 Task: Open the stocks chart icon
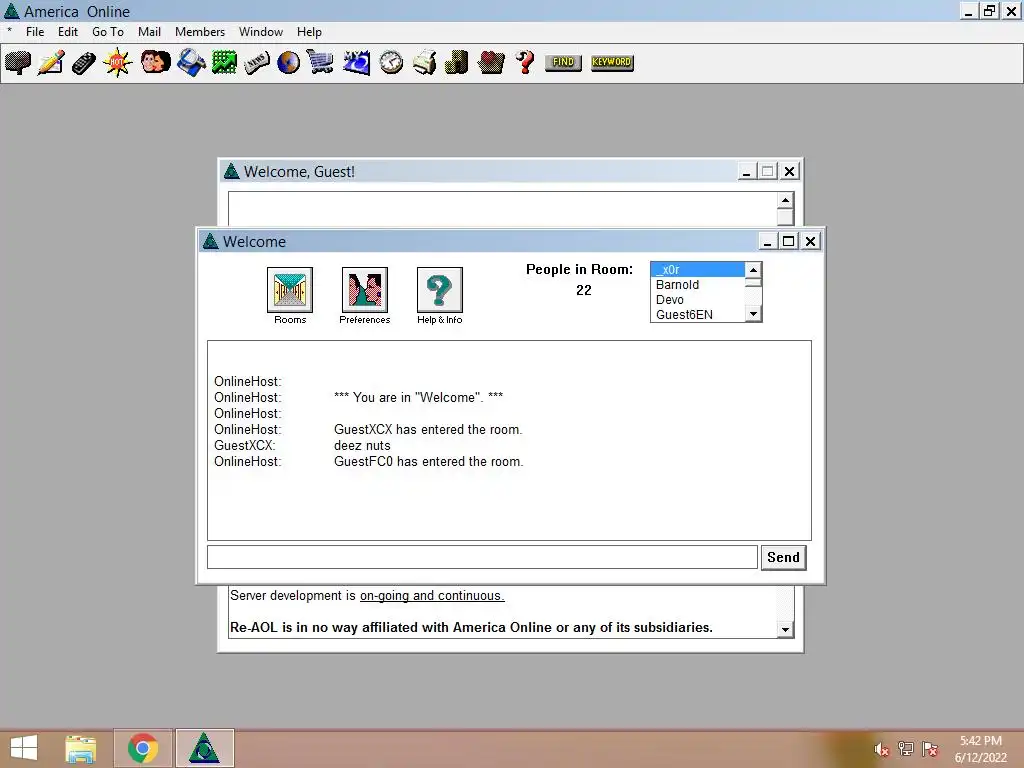click(x=224, y=63)
